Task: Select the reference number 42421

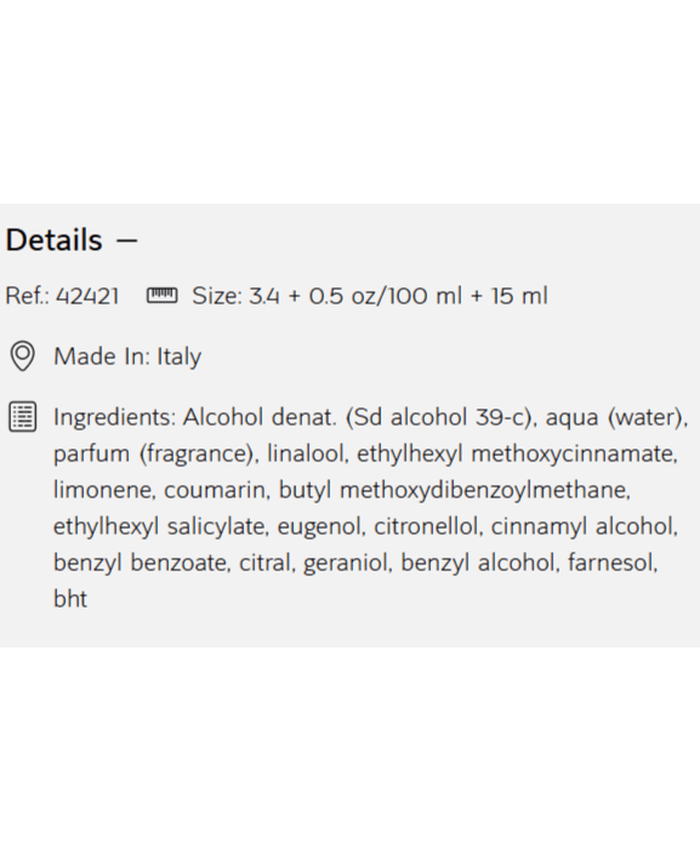Action: click(88, 296)
